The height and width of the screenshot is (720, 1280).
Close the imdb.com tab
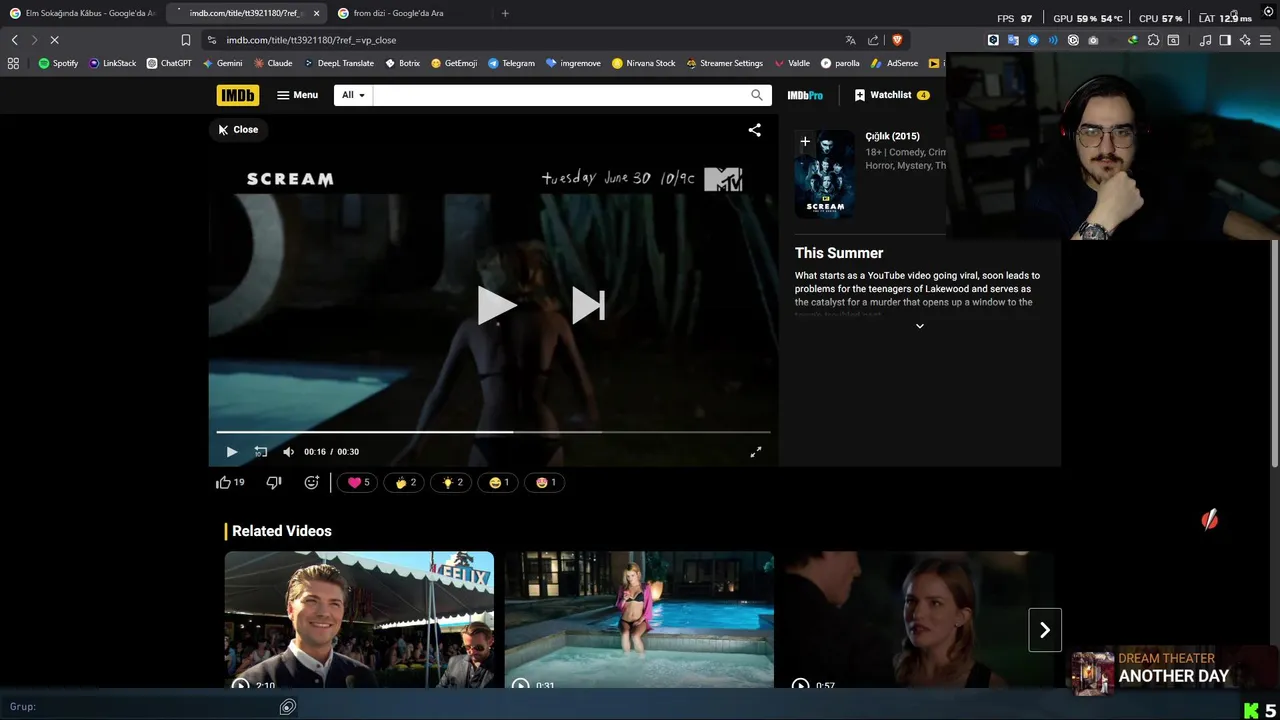click(316, 13)
